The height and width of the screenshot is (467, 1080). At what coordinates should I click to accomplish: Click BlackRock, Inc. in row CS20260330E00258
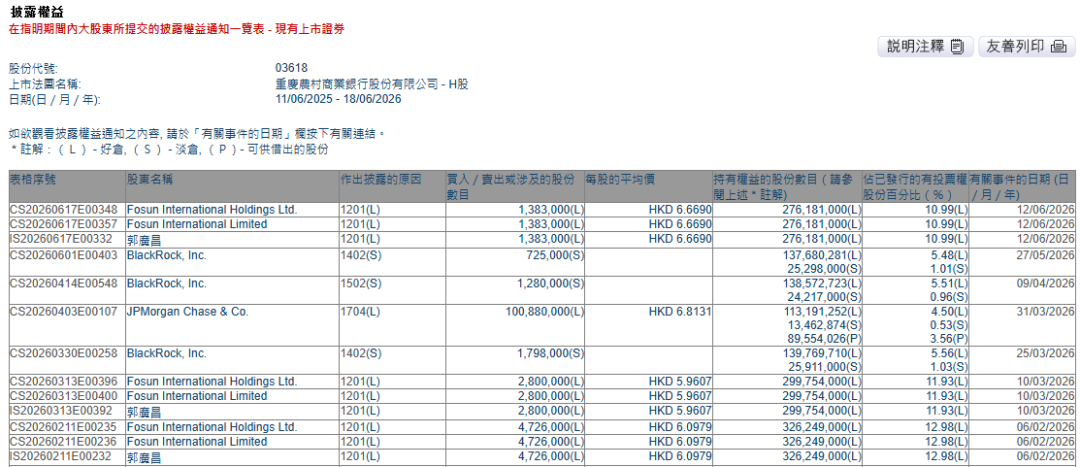coord(167,353)
